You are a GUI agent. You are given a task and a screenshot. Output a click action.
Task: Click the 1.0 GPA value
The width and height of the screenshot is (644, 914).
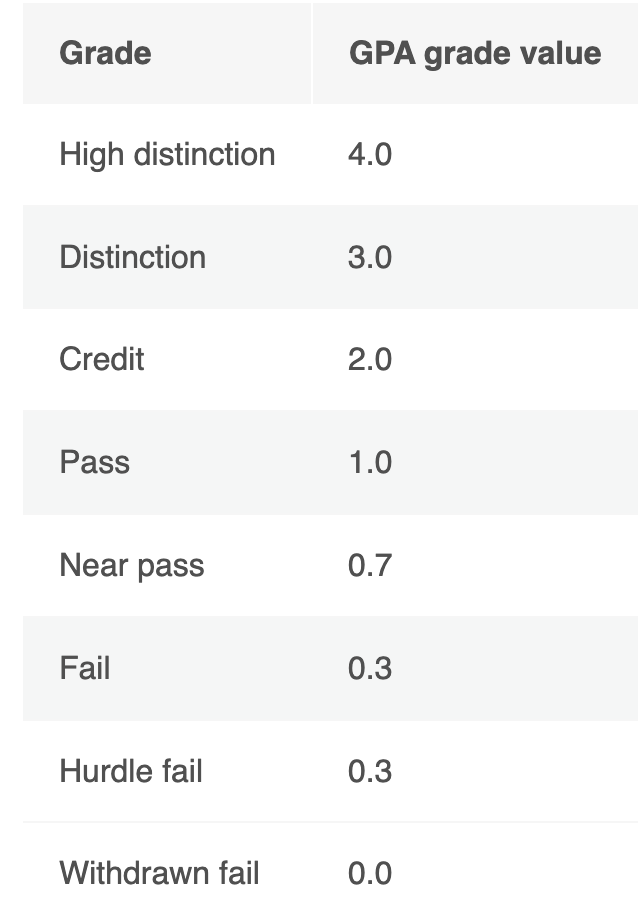370,463
